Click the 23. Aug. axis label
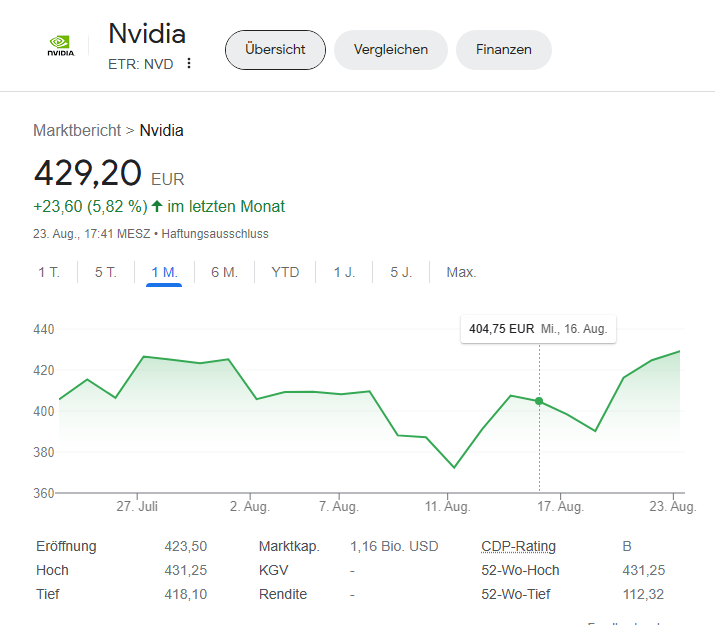Viewport: 715px width, 625px height. [x=673, y=506]
